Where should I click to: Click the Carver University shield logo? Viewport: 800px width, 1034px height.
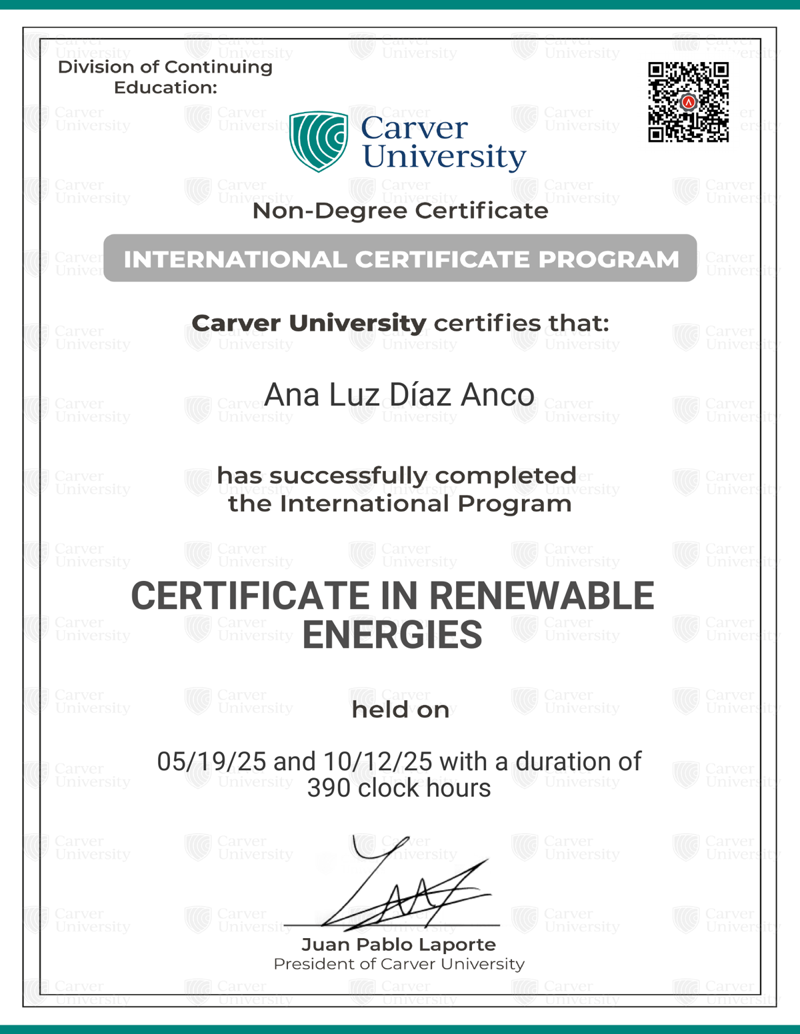(x=319, y=141)
